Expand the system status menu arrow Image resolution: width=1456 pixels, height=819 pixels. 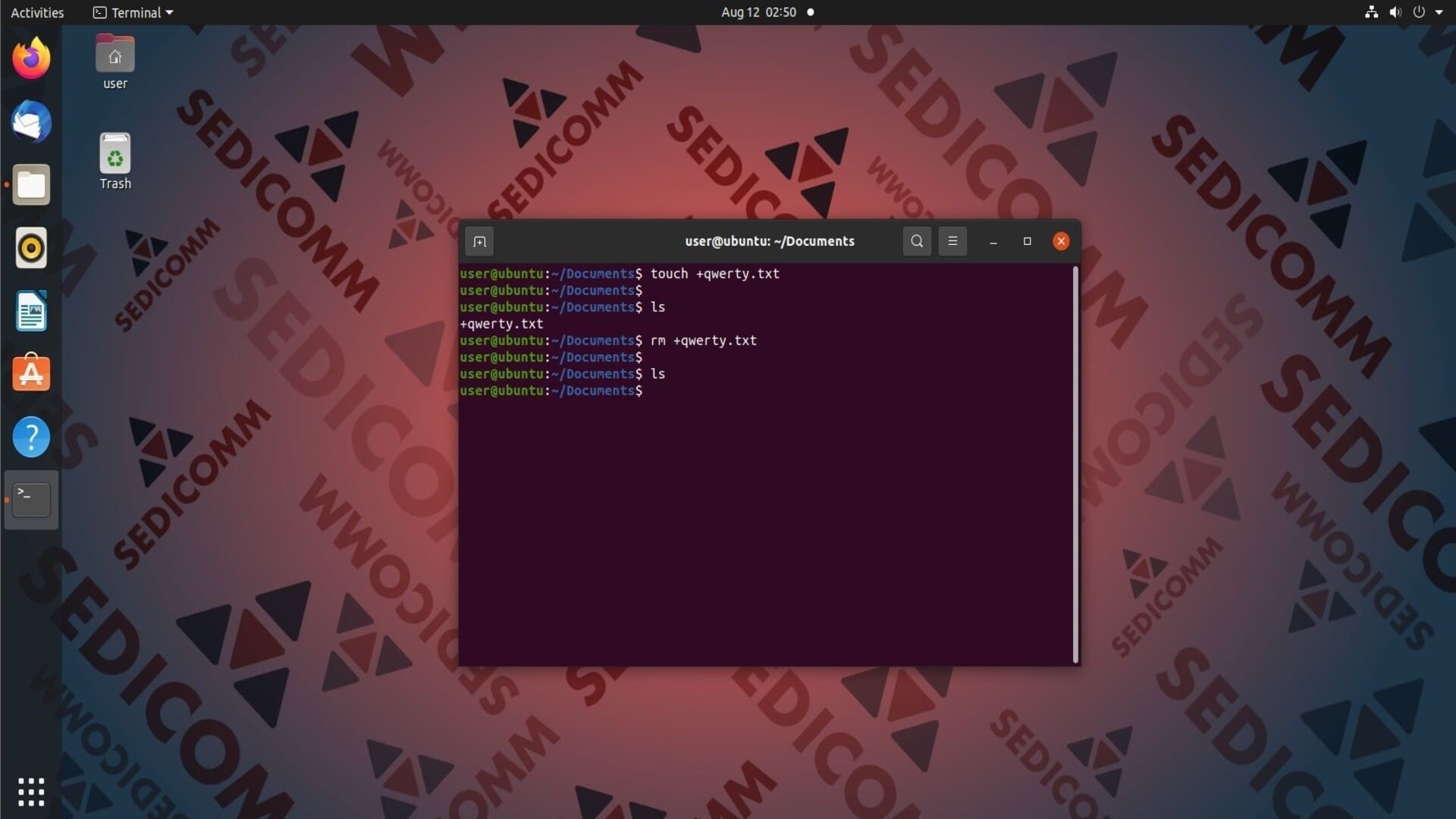click(1439, 12)
